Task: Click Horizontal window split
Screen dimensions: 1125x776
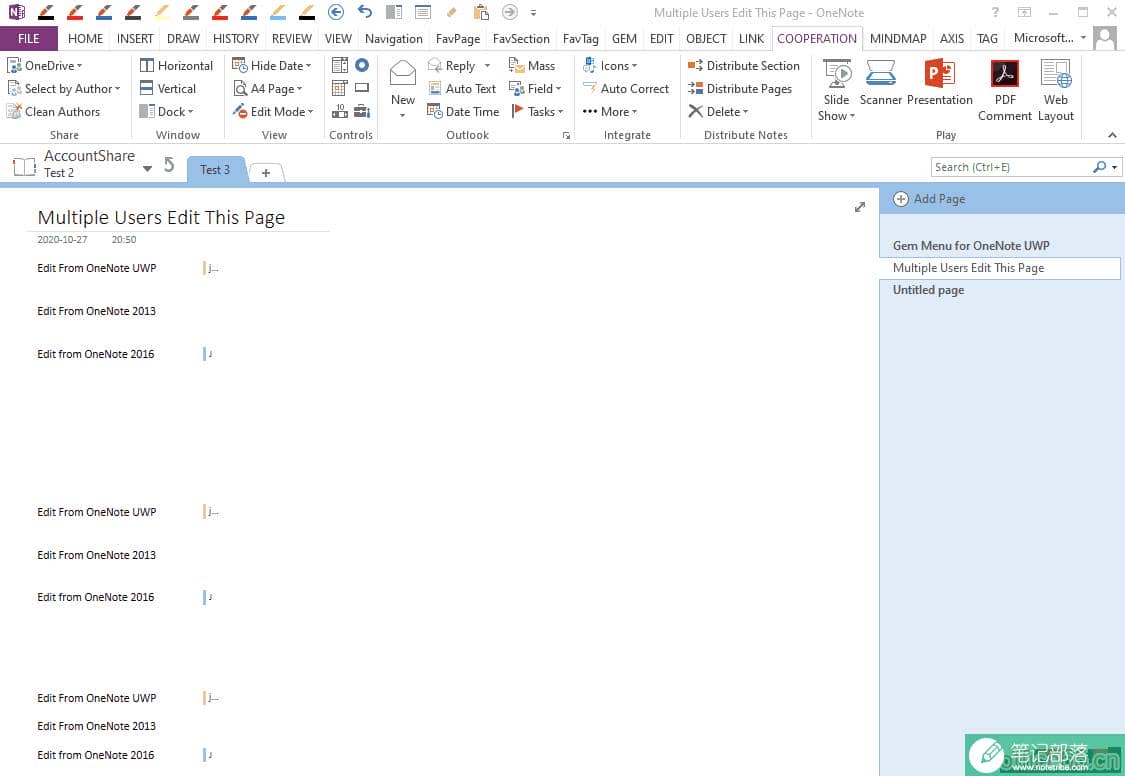Action: 176,65
